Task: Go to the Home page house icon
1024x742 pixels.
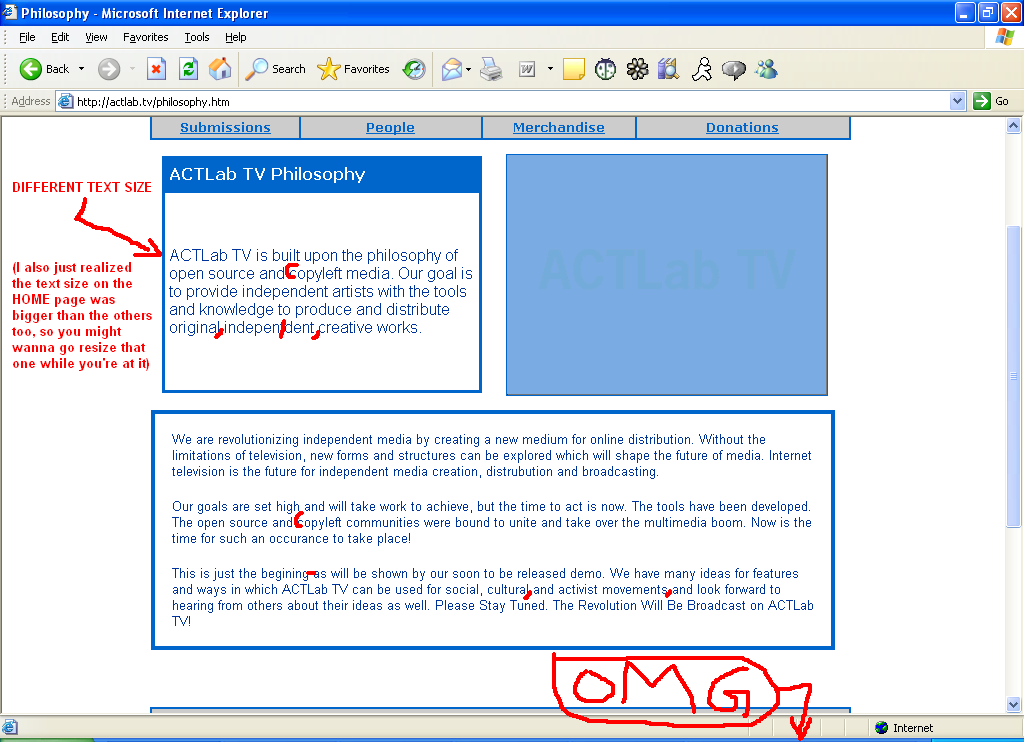Action: click(220, 69)
